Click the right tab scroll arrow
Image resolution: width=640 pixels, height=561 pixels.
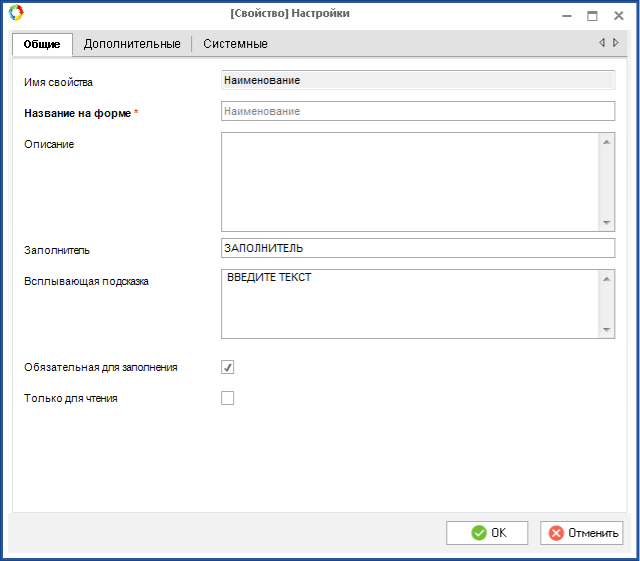(616, 43)
